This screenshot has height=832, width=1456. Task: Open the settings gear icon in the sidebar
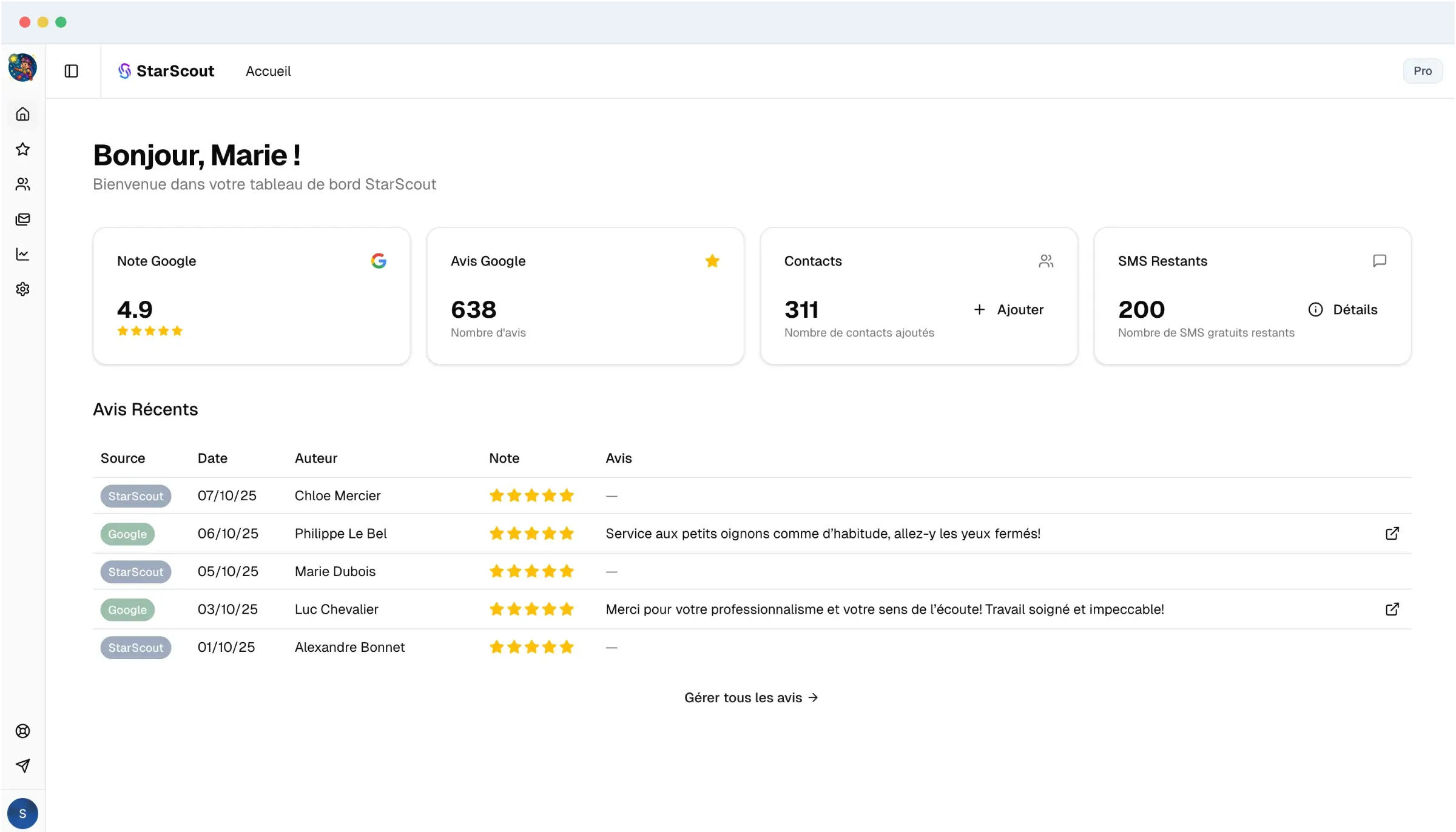pos(22,289)
